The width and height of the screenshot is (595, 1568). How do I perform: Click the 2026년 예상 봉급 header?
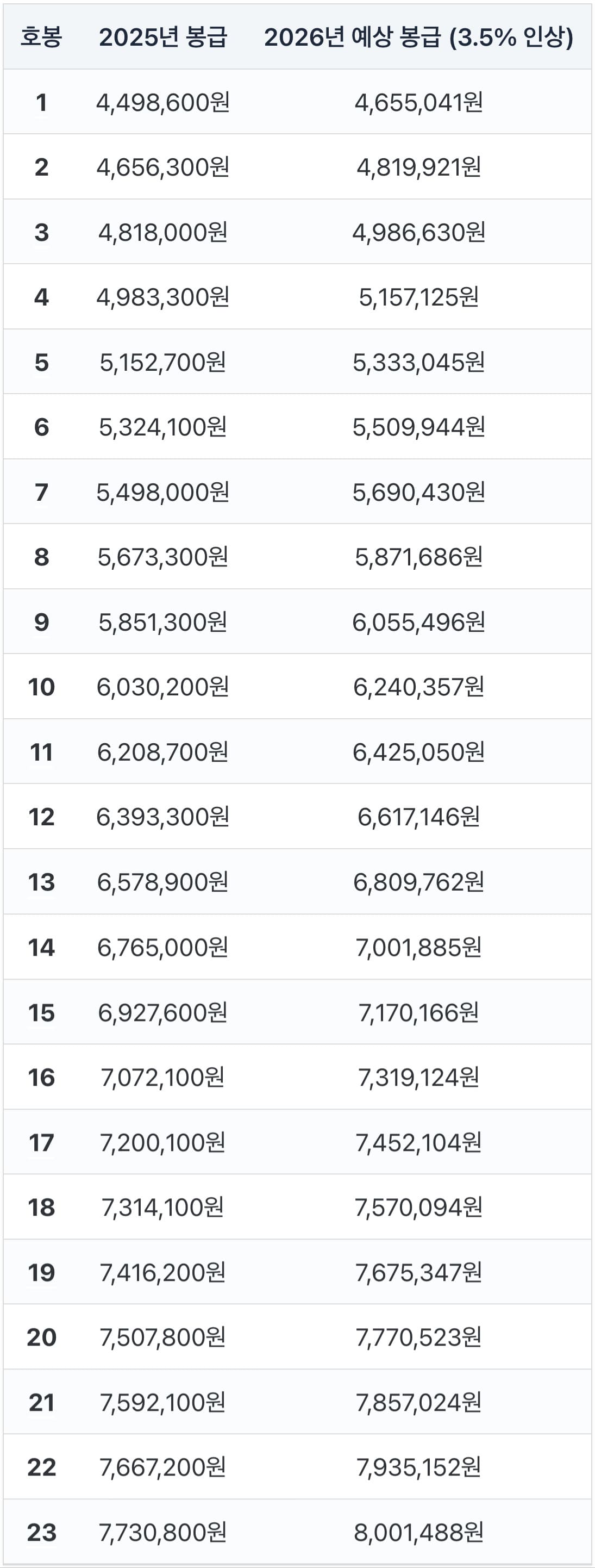418,37
